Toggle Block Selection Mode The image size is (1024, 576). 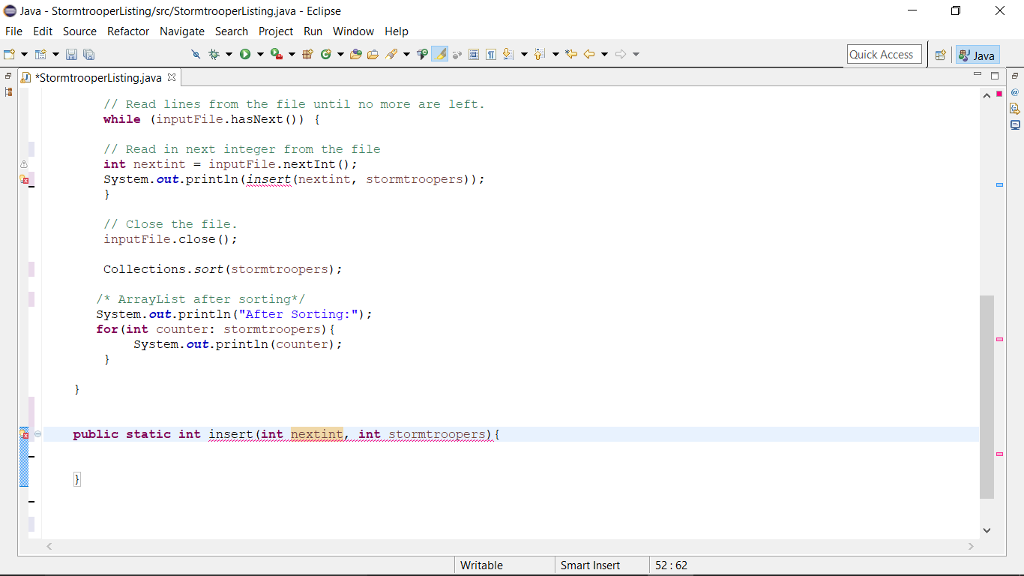(x=473, y=54)
